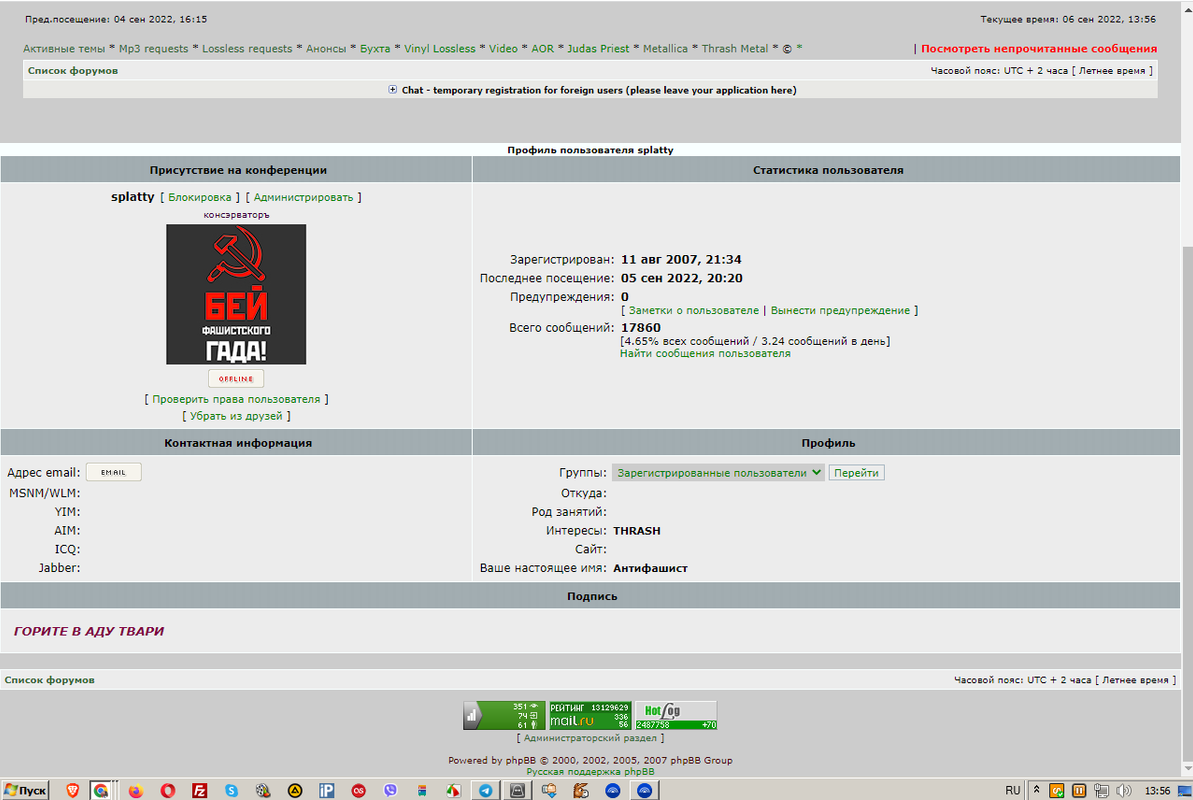Click the splatty avatar image
Image resolution: width=1193 pixels, height=800 pixels.
[x=236, y=294]
